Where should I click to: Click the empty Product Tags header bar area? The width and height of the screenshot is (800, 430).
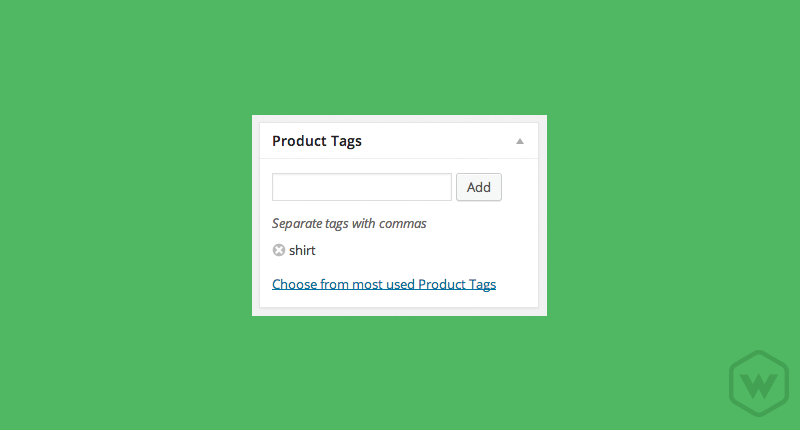tap(438, 141)
